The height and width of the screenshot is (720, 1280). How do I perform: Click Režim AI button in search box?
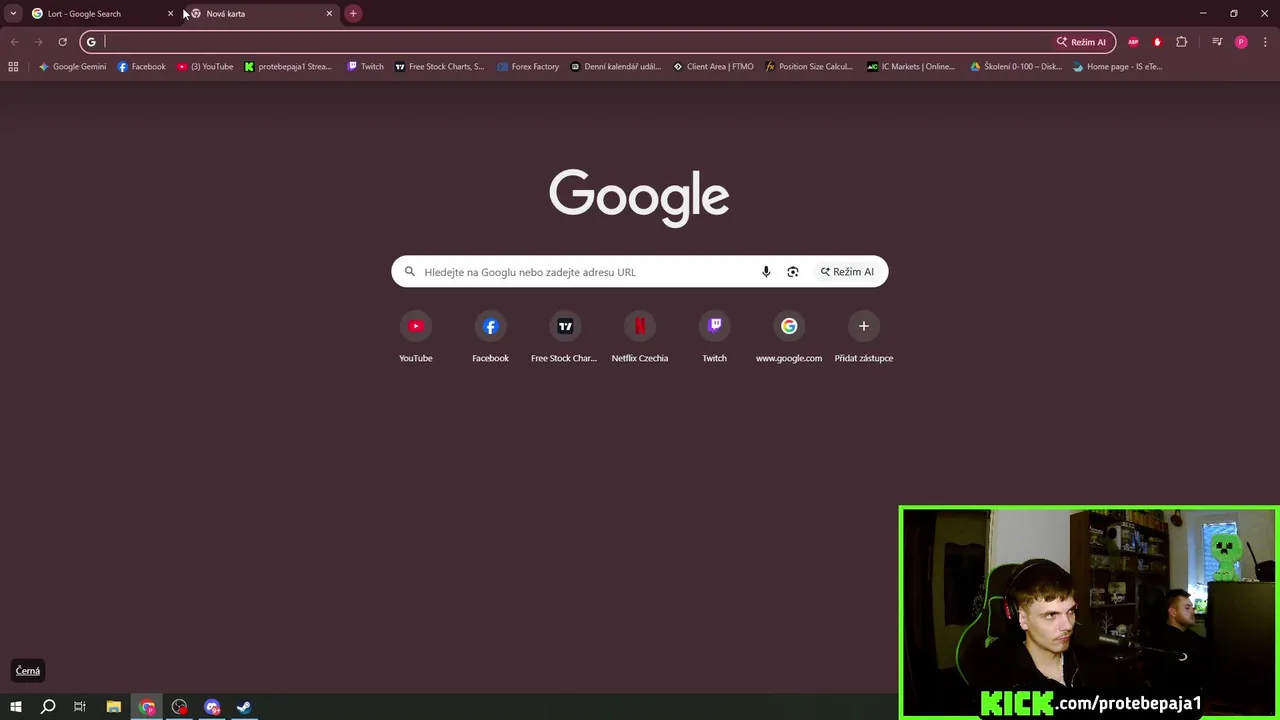(x=847, y=272)
